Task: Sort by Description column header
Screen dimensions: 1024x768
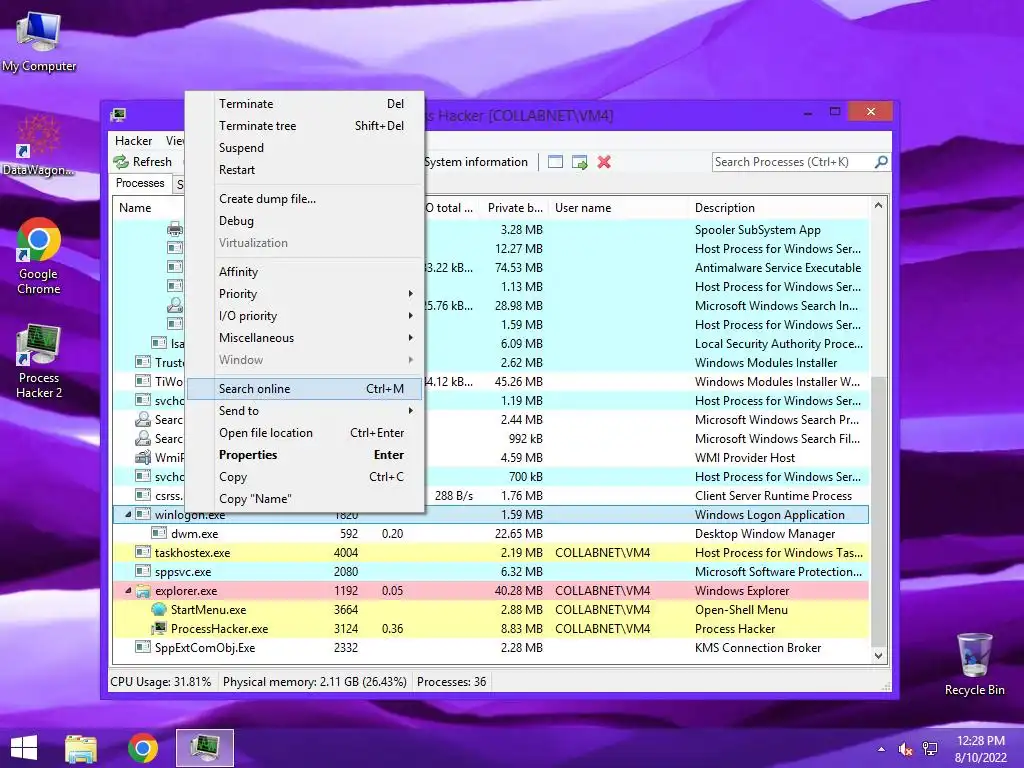Action: pyautogui.click(x=725, y=208)
